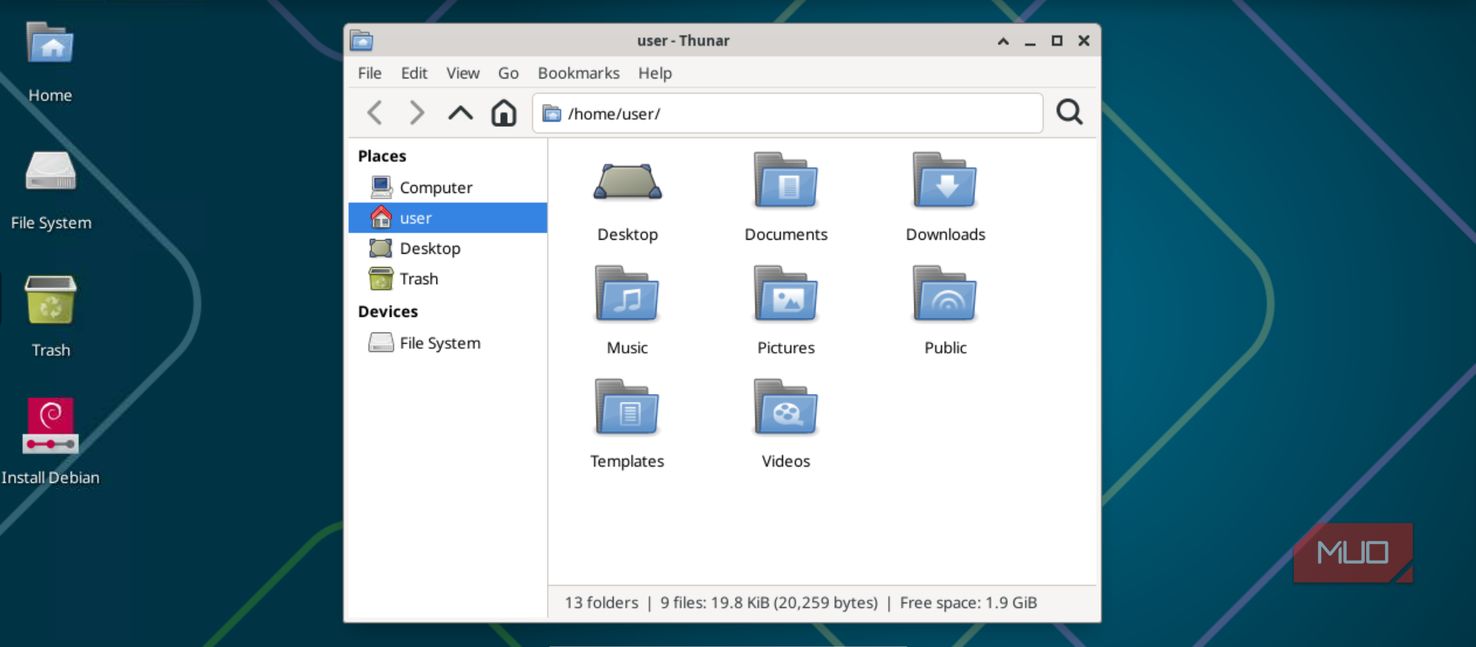1476x647 pixels.
Task: Open the Pictures folder
Action: pyautogui.click(x=786, y=294)
